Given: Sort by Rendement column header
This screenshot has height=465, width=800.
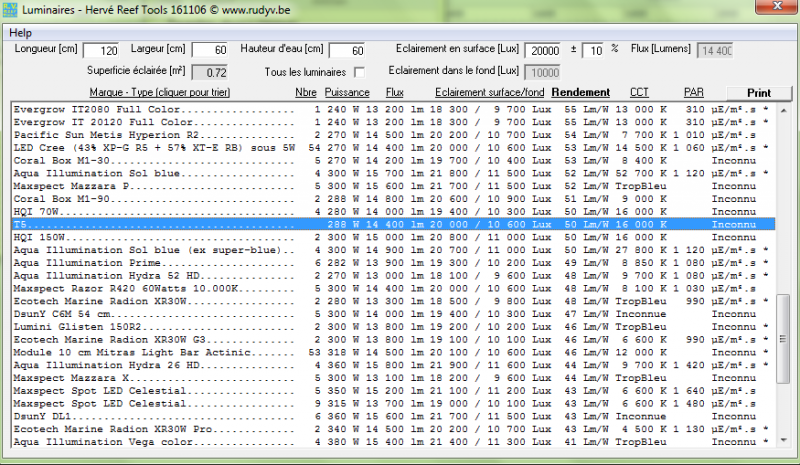Looking at the screenshot, I should pyautogui.click(x=581, y=92).
